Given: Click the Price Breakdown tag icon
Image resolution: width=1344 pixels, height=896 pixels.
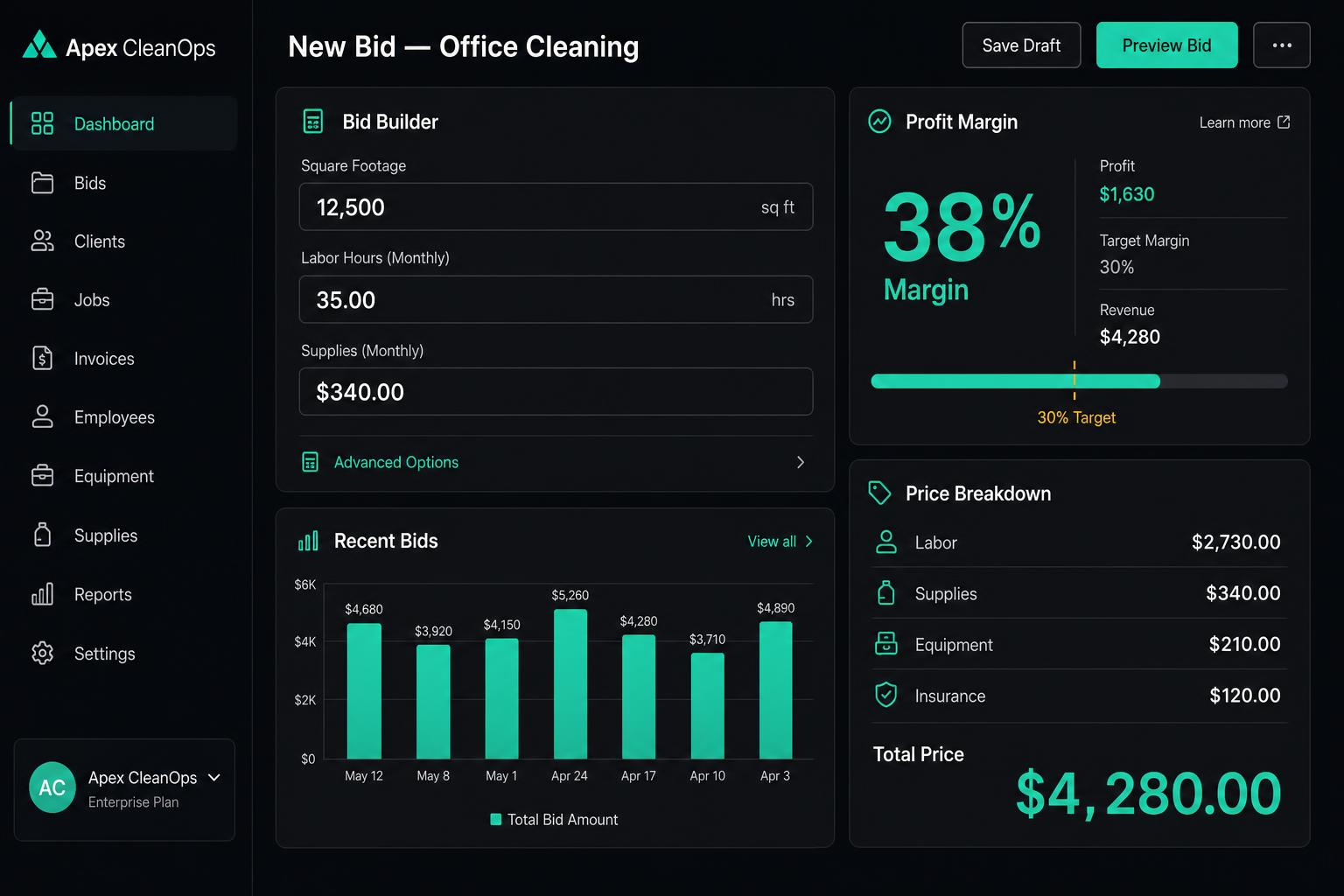Looking at the screenshot, I should coord(879,493).
